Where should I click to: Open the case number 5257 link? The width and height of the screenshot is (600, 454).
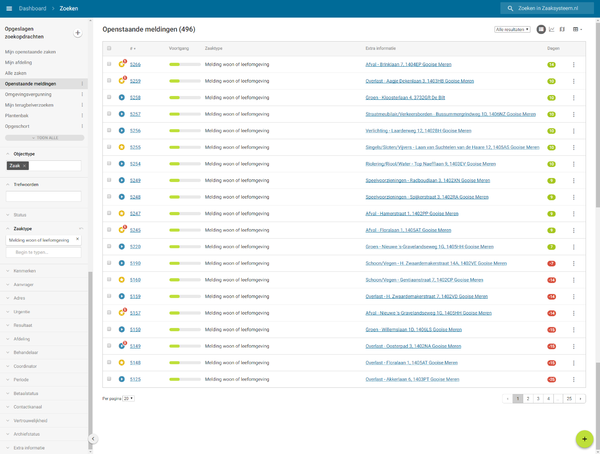point(135,114)
